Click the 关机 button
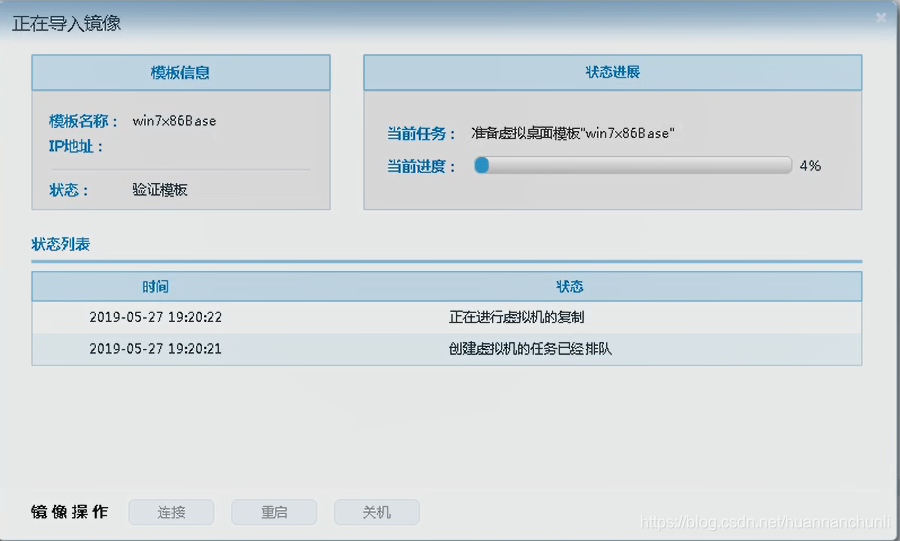The width and height of the screenshot is (900, 541). coord(377,512)
